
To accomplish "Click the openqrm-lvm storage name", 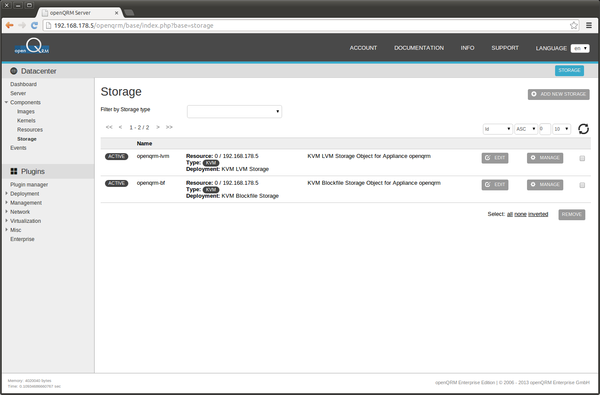I will (153, 156).
